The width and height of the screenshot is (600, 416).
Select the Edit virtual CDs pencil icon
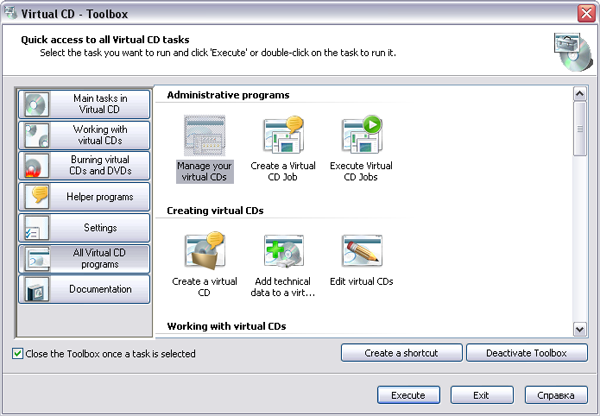pyautogui.click(x=362, y=251)
